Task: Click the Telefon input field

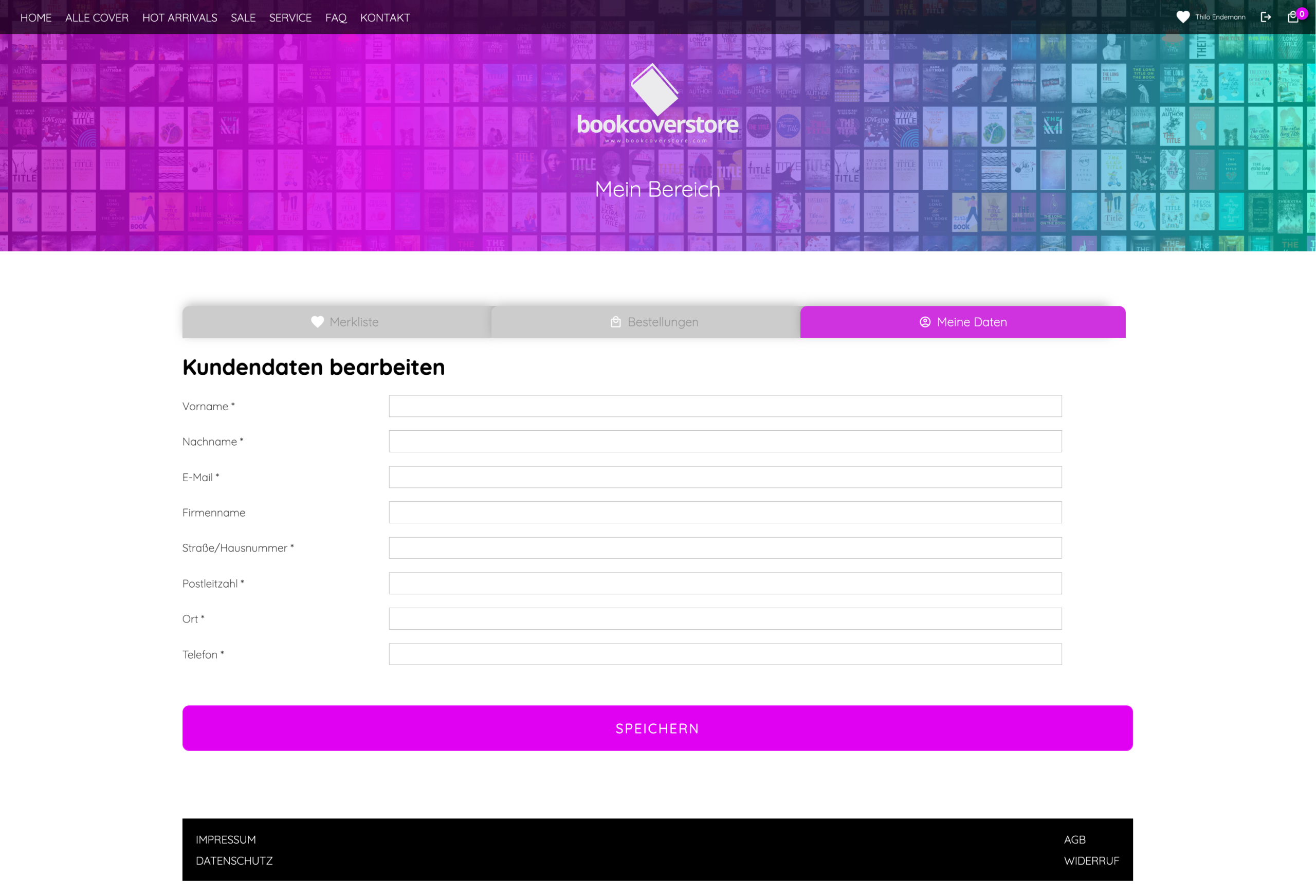Action: 725,654
